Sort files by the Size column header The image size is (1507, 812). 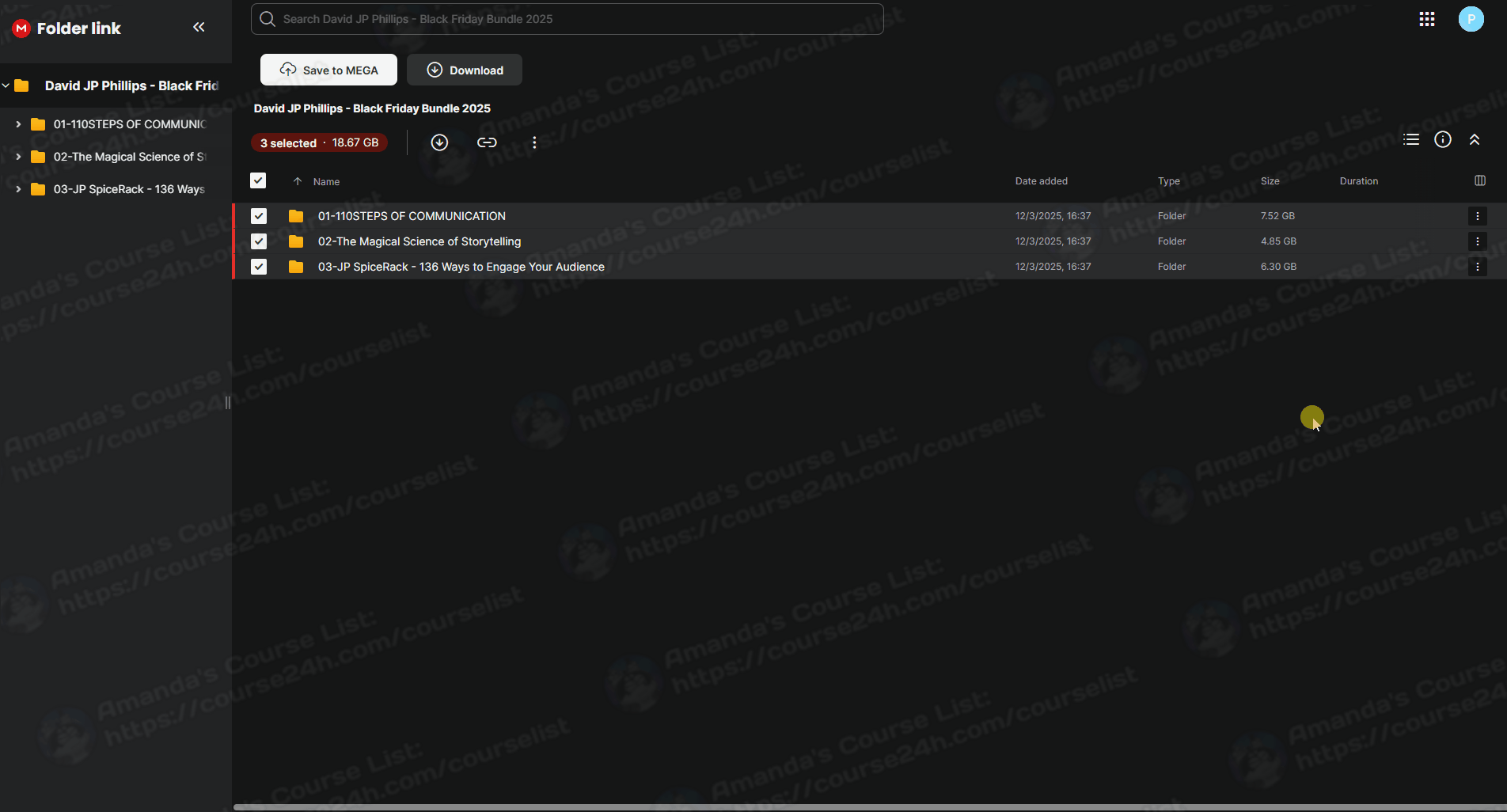pyautogui.click(x=1270, y=181)
